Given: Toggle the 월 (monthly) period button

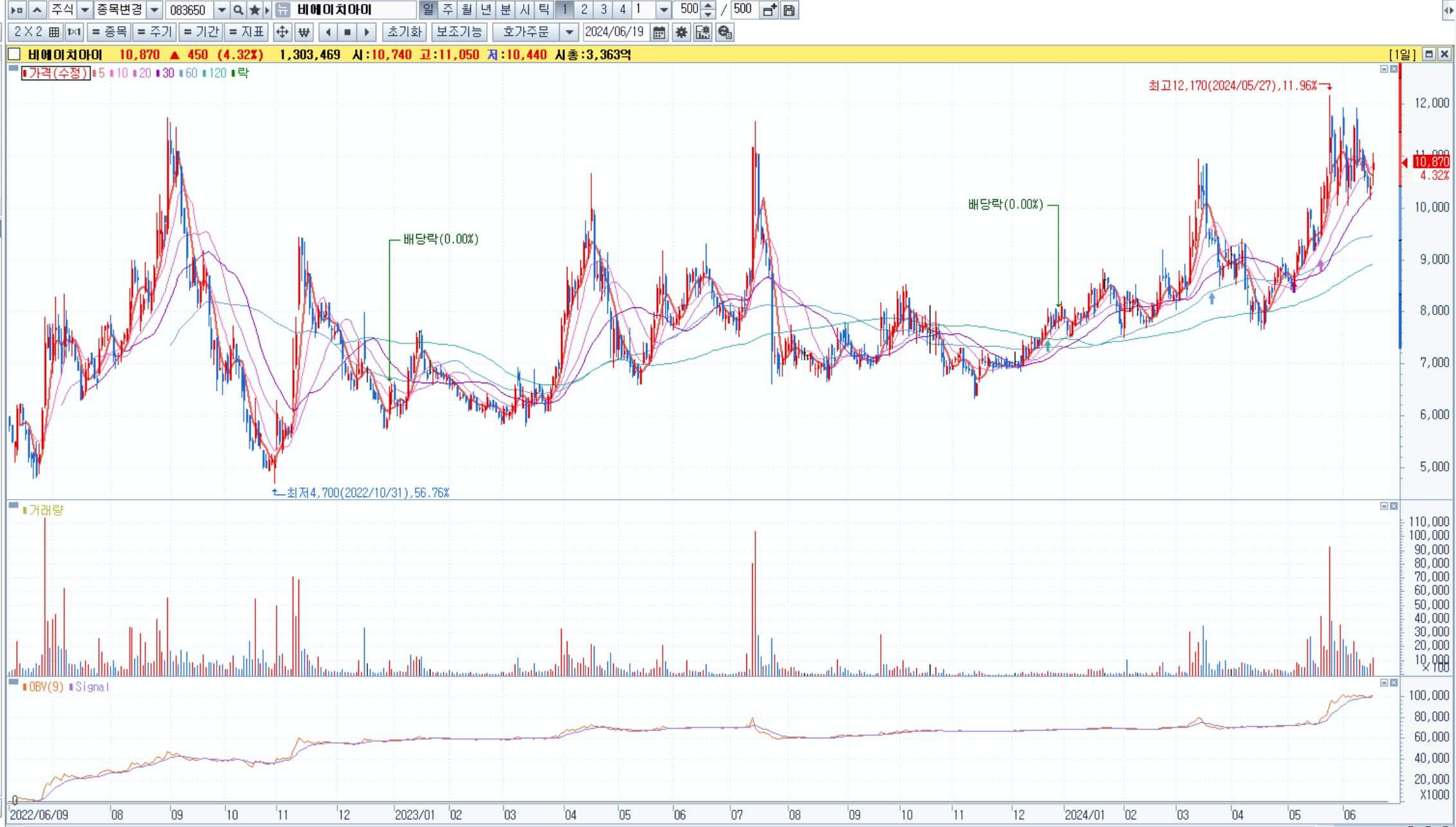Looking at the screenshot, I should (467, 10).
